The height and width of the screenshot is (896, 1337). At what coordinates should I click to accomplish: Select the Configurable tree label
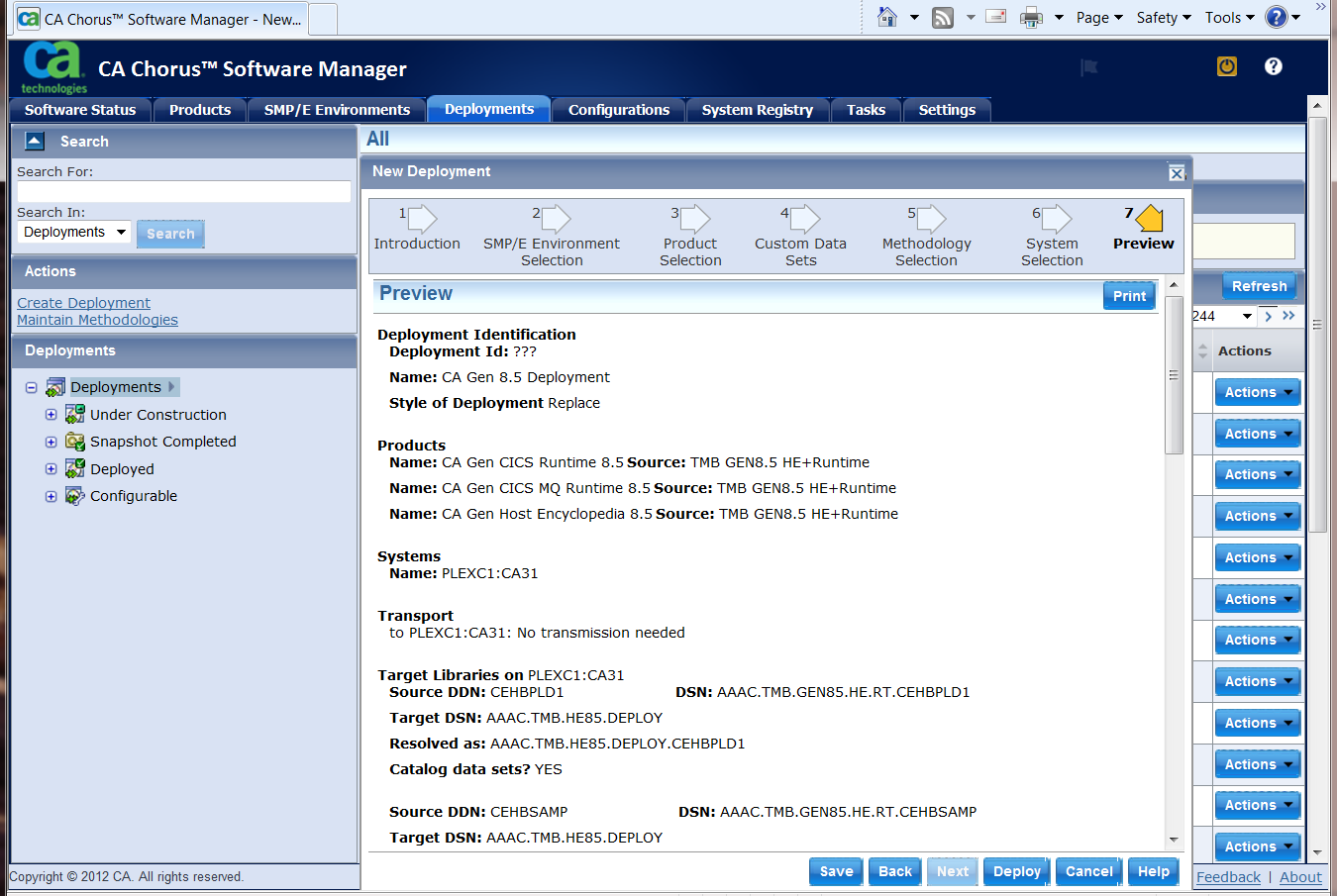(x=134, y=496)
